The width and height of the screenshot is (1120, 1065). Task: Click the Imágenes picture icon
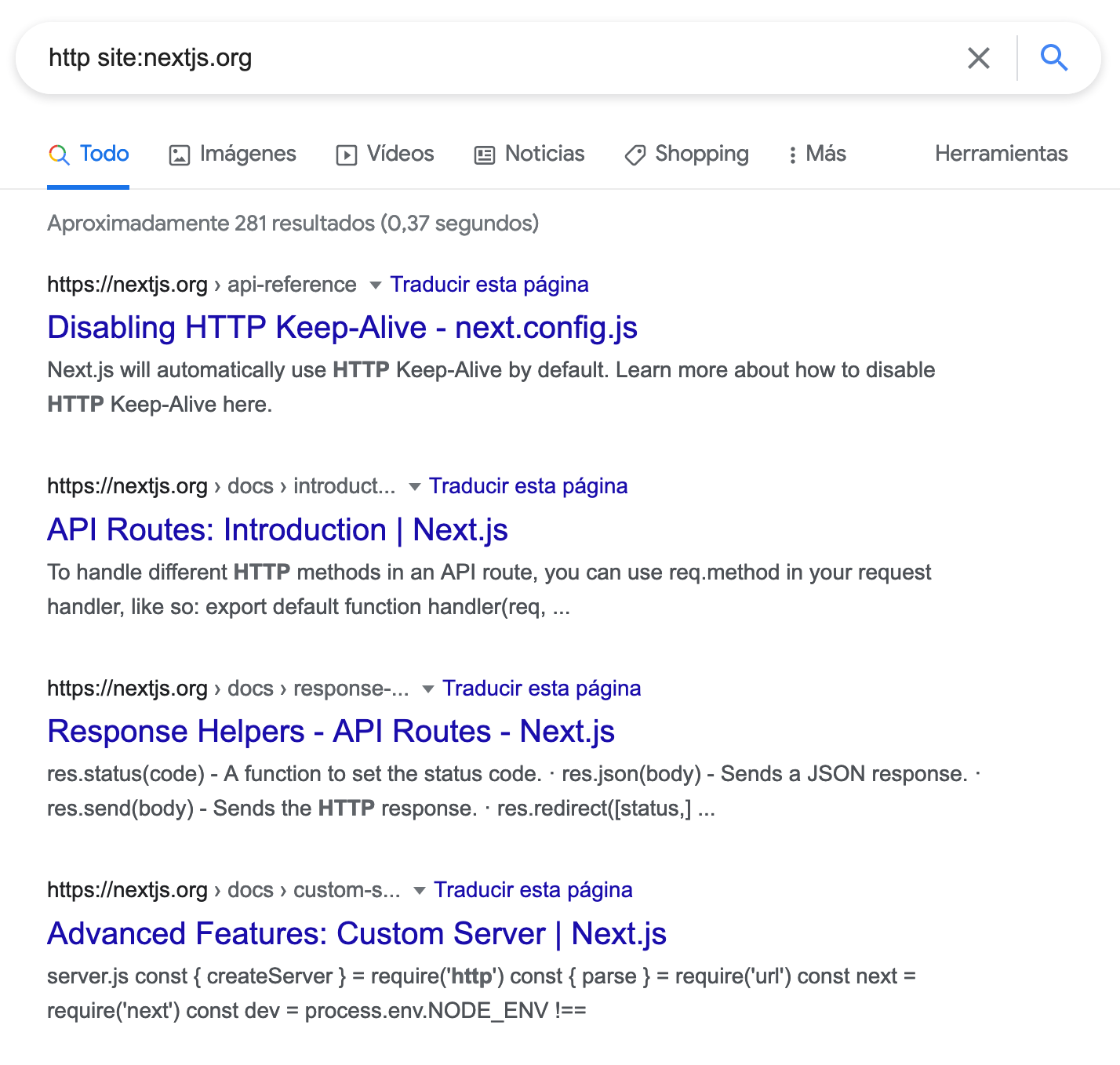tap(180, 155)
